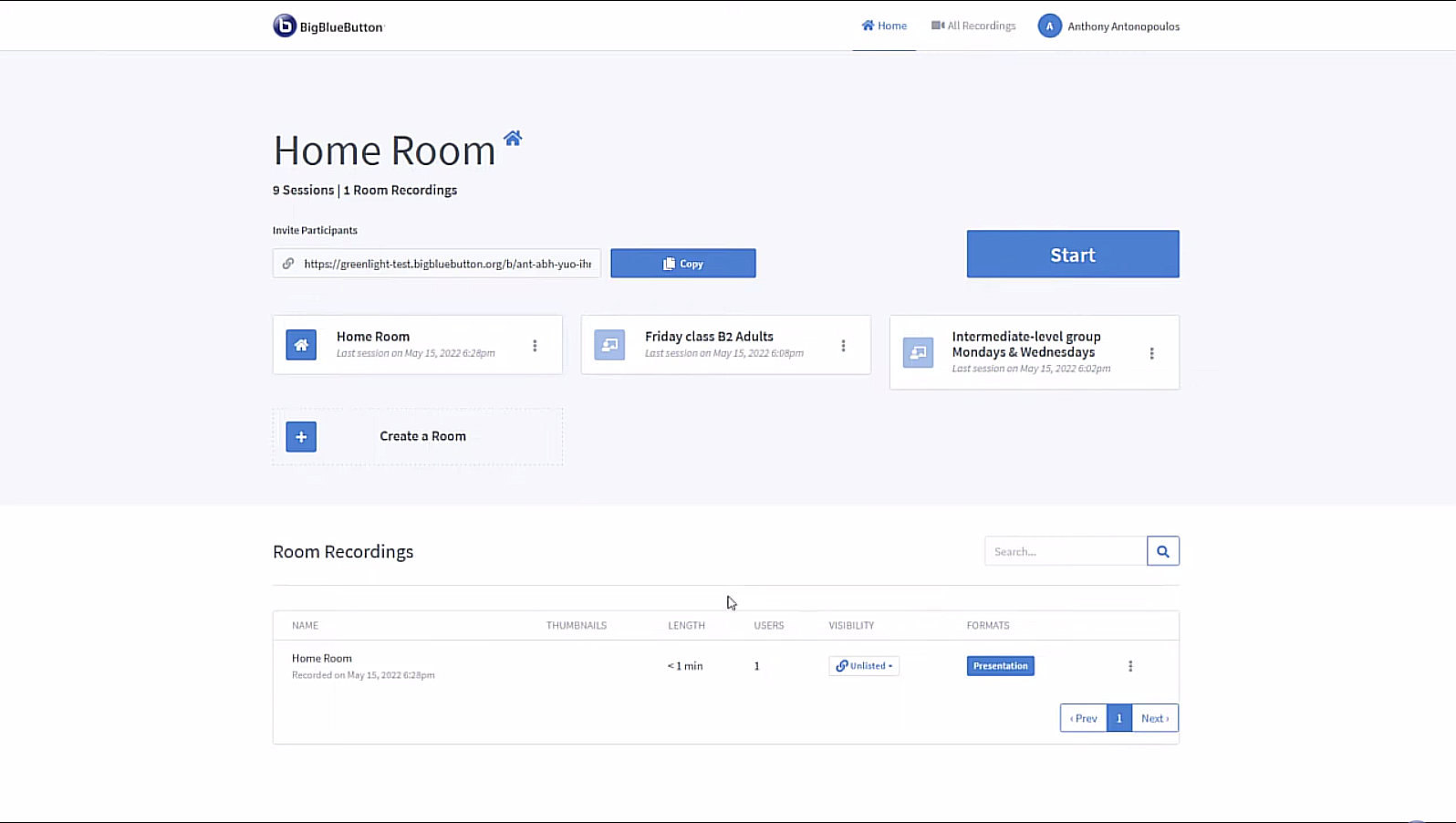Click the USERS column header
This screenshot has width=1456, height=823.
[769, 625]
